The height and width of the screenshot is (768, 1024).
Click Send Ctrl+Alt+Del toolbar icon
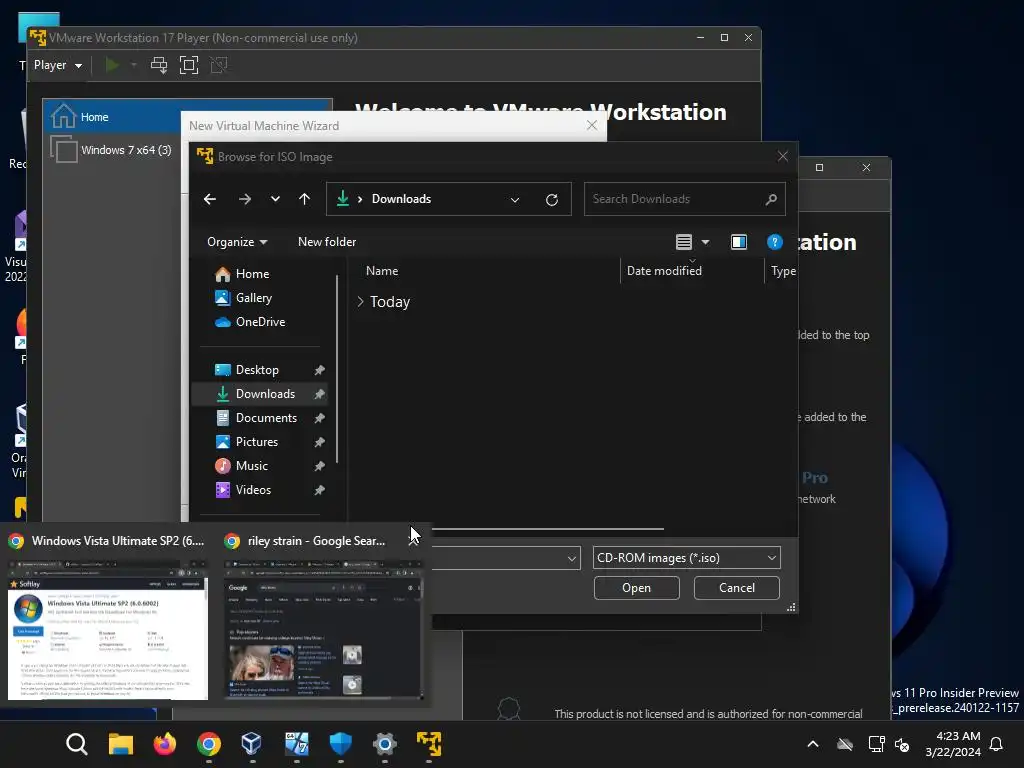pos(159,65)
